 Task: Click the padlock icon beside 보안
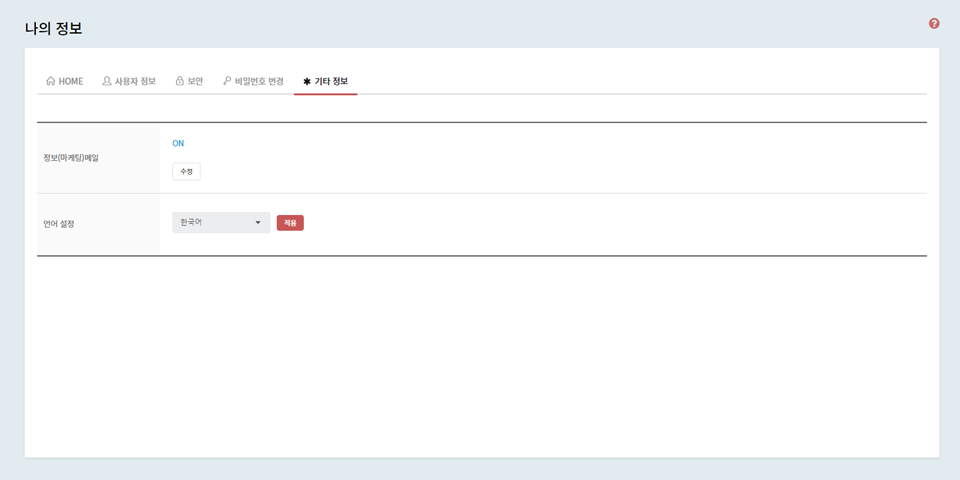(x=179, y=81)
